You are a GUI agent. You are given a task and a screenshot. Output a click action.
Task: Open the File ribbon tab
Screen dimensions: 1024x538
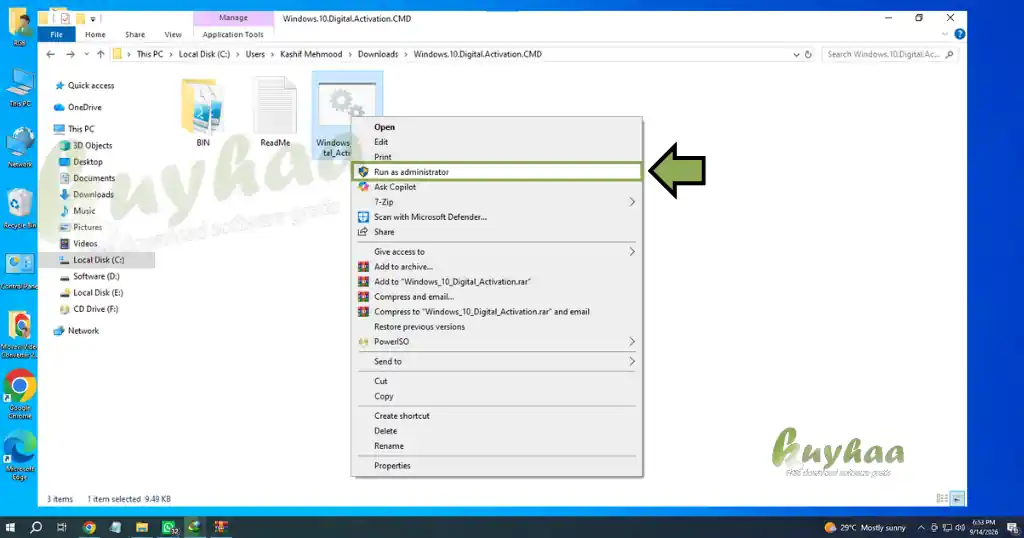(57, 35)
